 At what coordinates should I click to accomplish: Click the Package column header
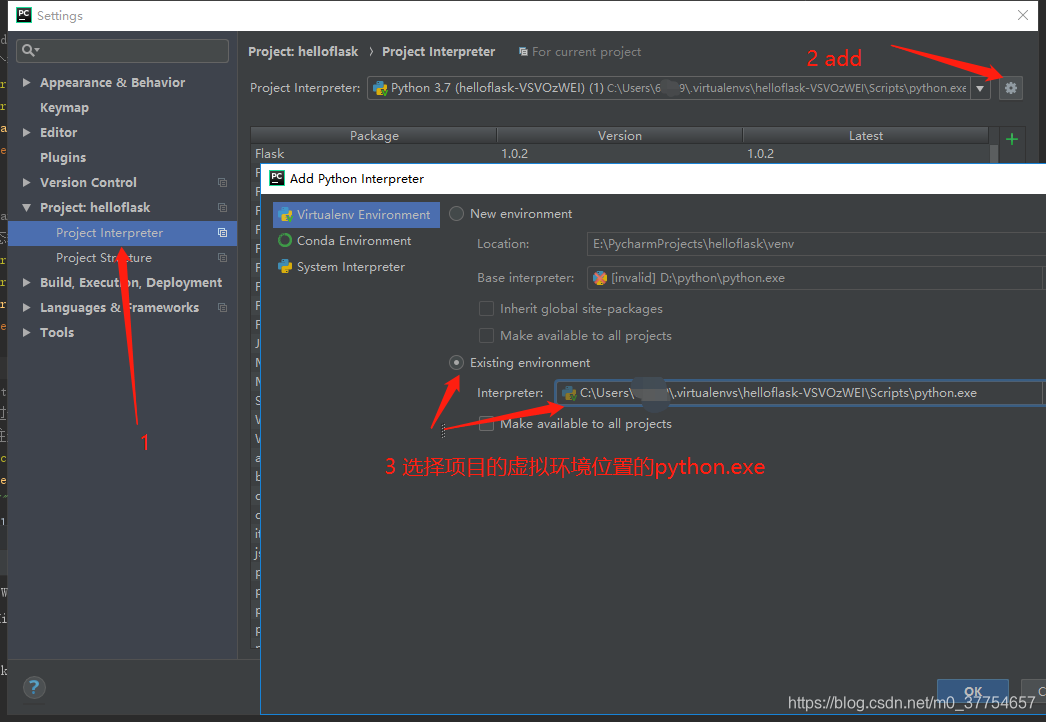374,135
